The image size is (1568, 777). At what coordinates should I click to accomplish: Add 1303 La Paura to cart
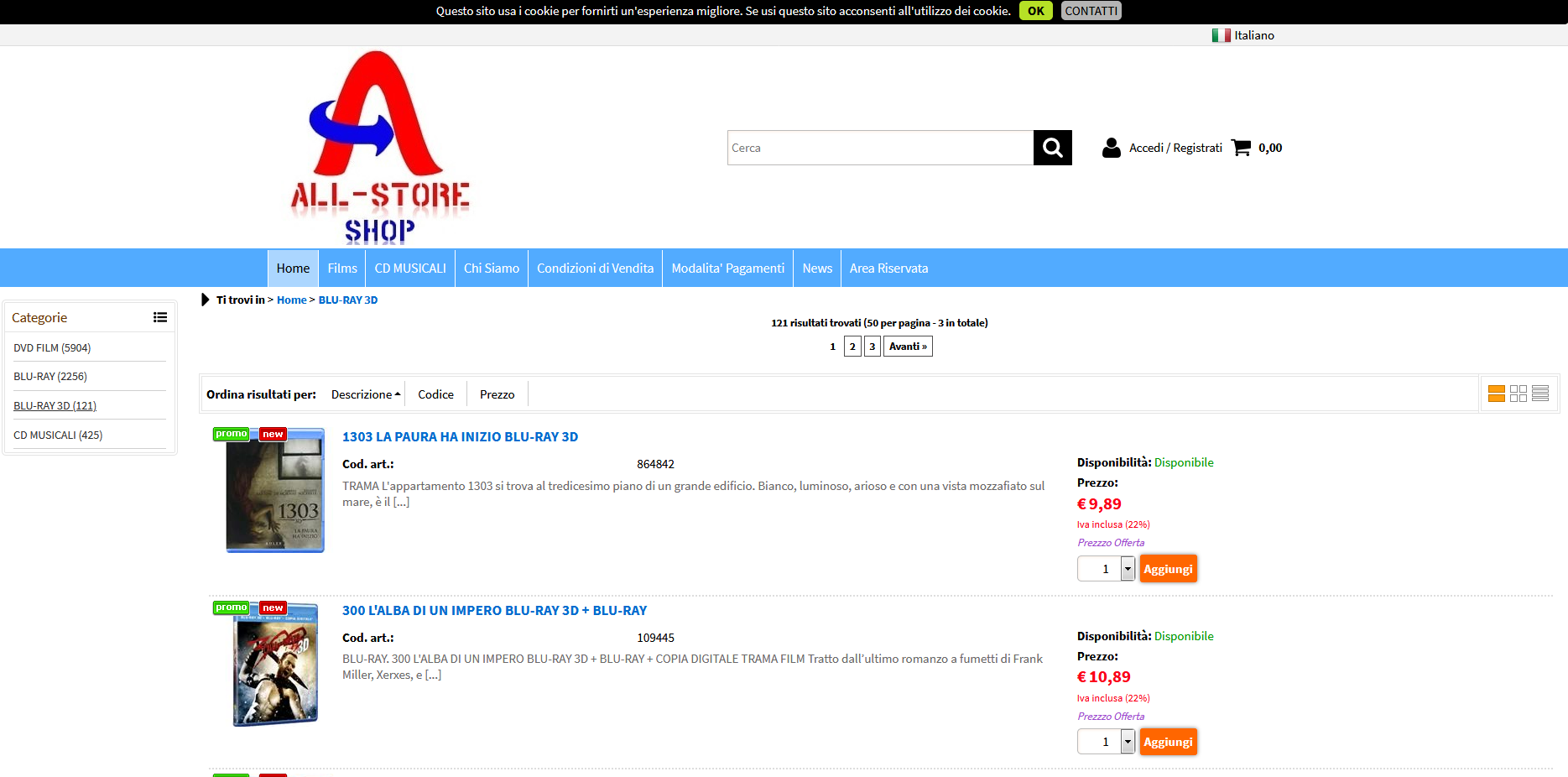[x=1168, y=569]
